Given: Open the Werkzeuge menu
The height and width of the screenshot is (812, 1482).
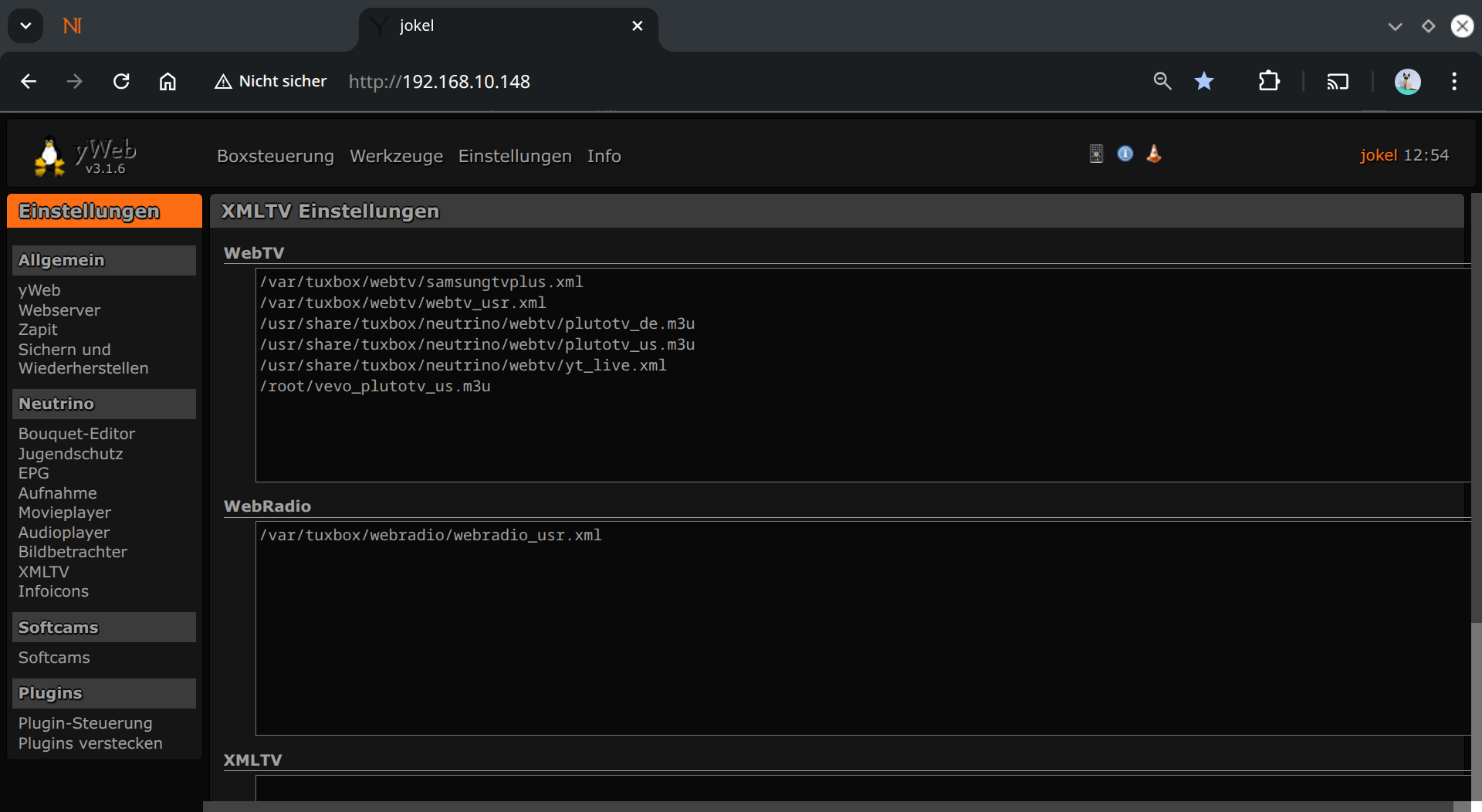Looking at the screenshot, I should point(396,157).
